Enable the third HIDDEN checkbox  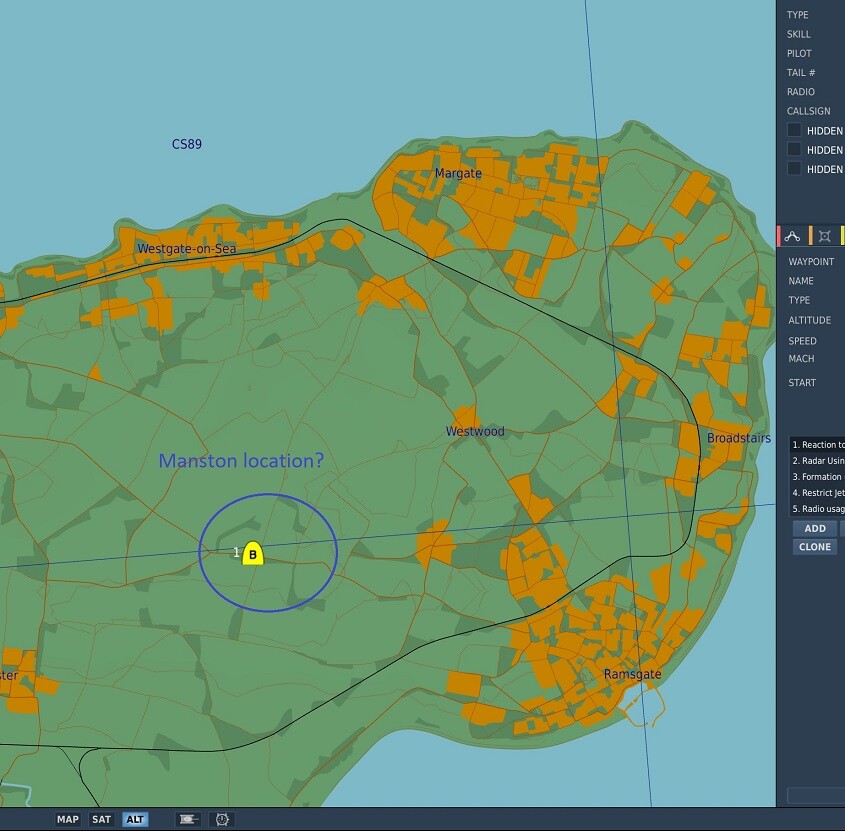point(794,168)
